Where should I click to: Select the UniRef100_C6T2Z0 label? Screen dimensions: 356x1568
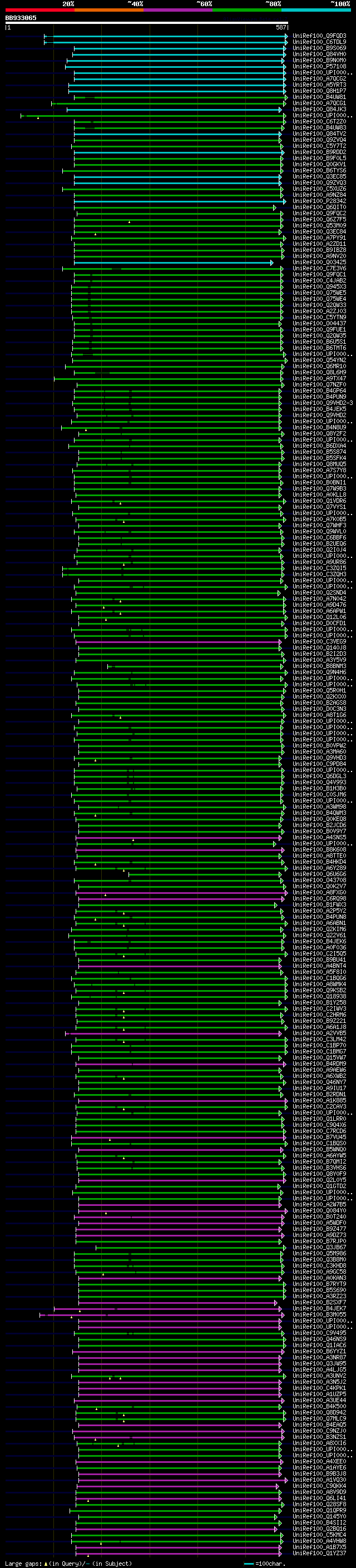[319, 122]
